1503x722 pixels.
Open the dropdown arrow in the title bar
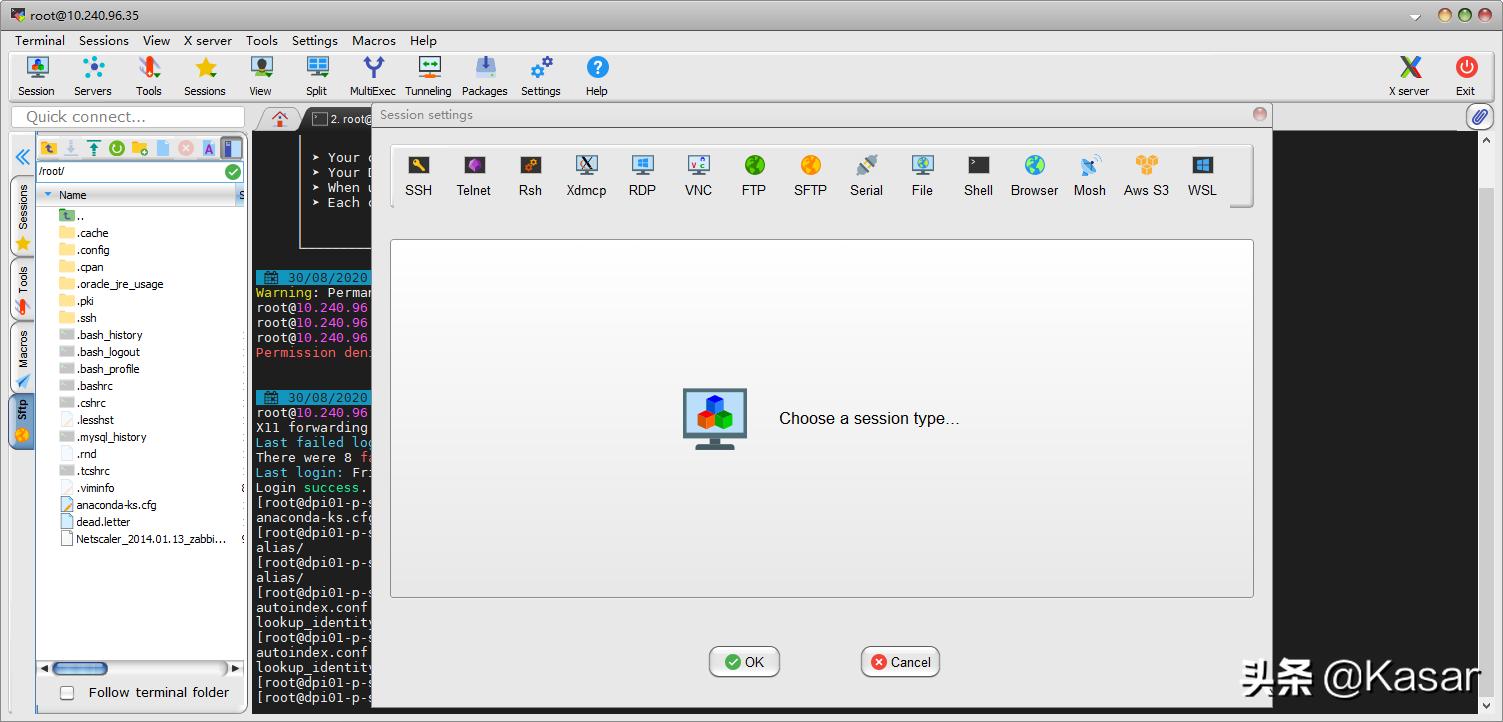click(1415, 17)
